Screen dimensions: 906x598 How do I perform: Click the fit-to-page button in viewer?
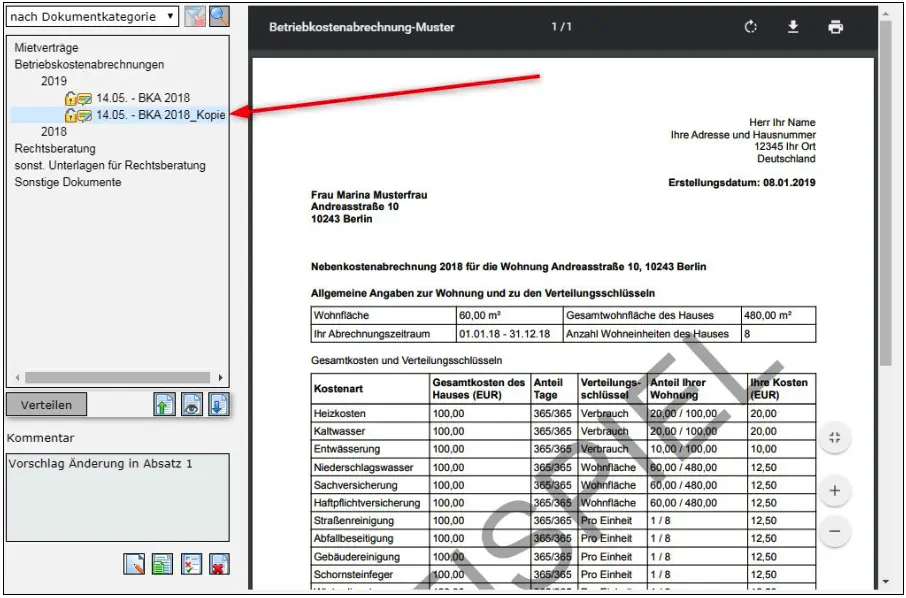835,437
